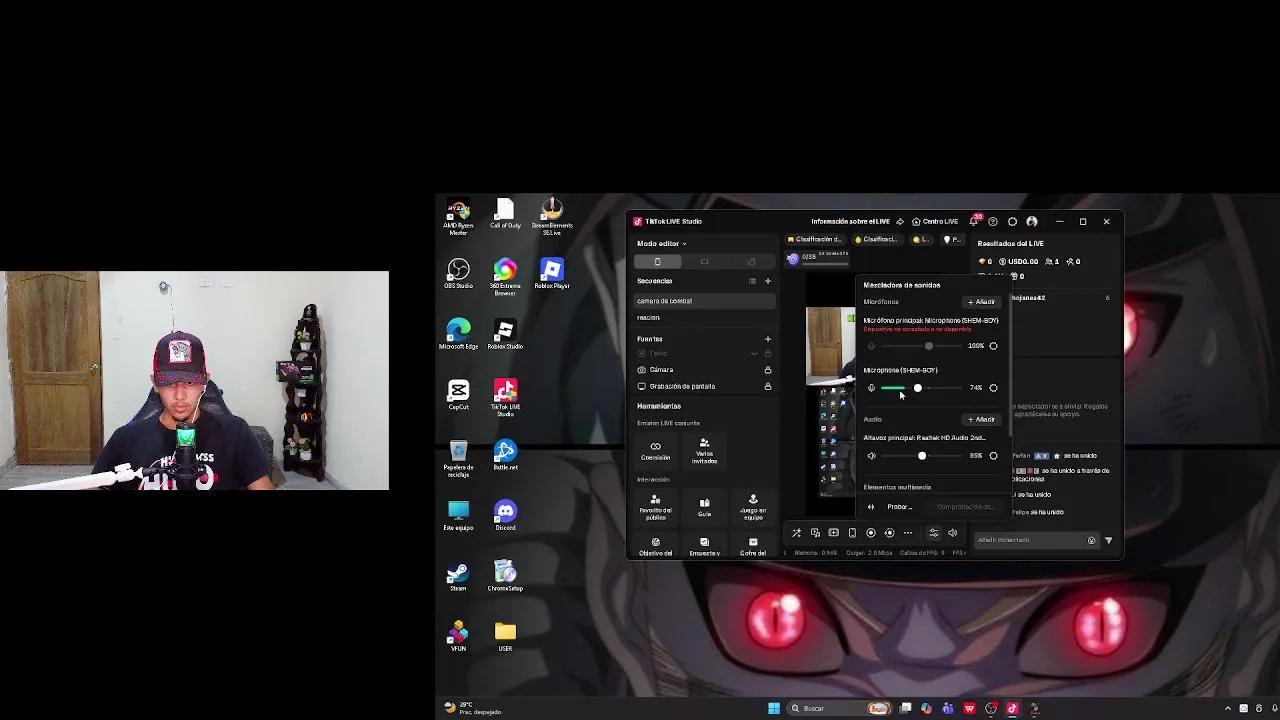Screen dimensions: 1280x720
Task: Open TikTok LIVE Studio settings gear
Action: pyautogui.click(x=1012, y=221)
